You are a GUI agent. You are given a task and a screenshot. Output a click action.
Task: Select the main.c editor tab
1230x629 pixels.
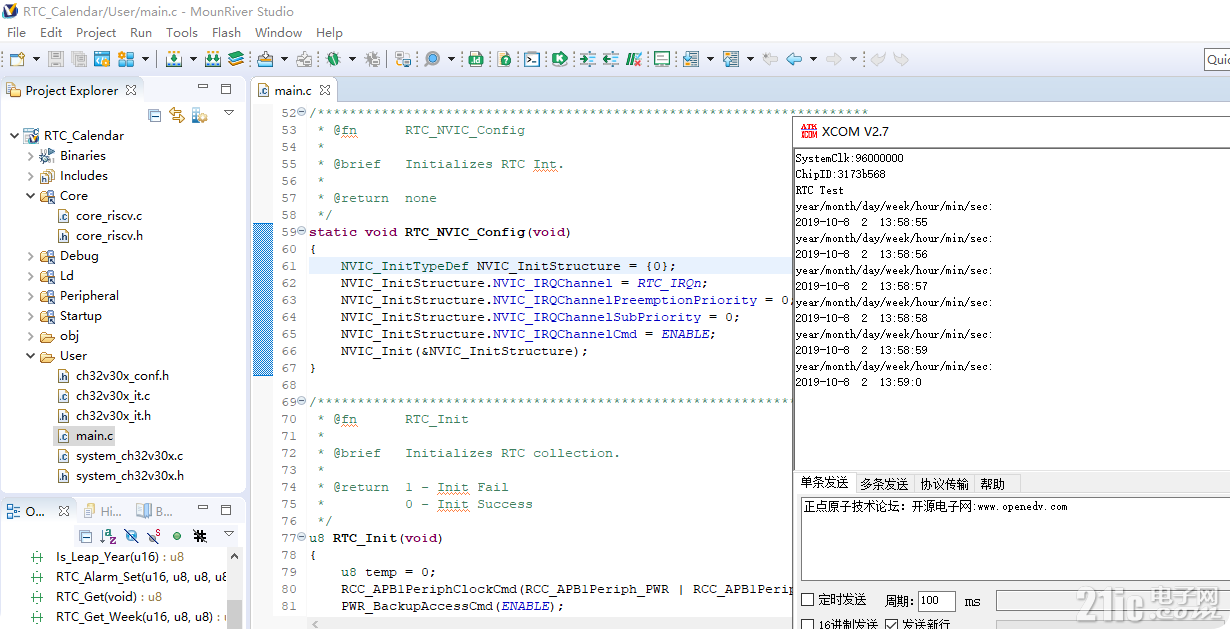click(x=293, y=90)
